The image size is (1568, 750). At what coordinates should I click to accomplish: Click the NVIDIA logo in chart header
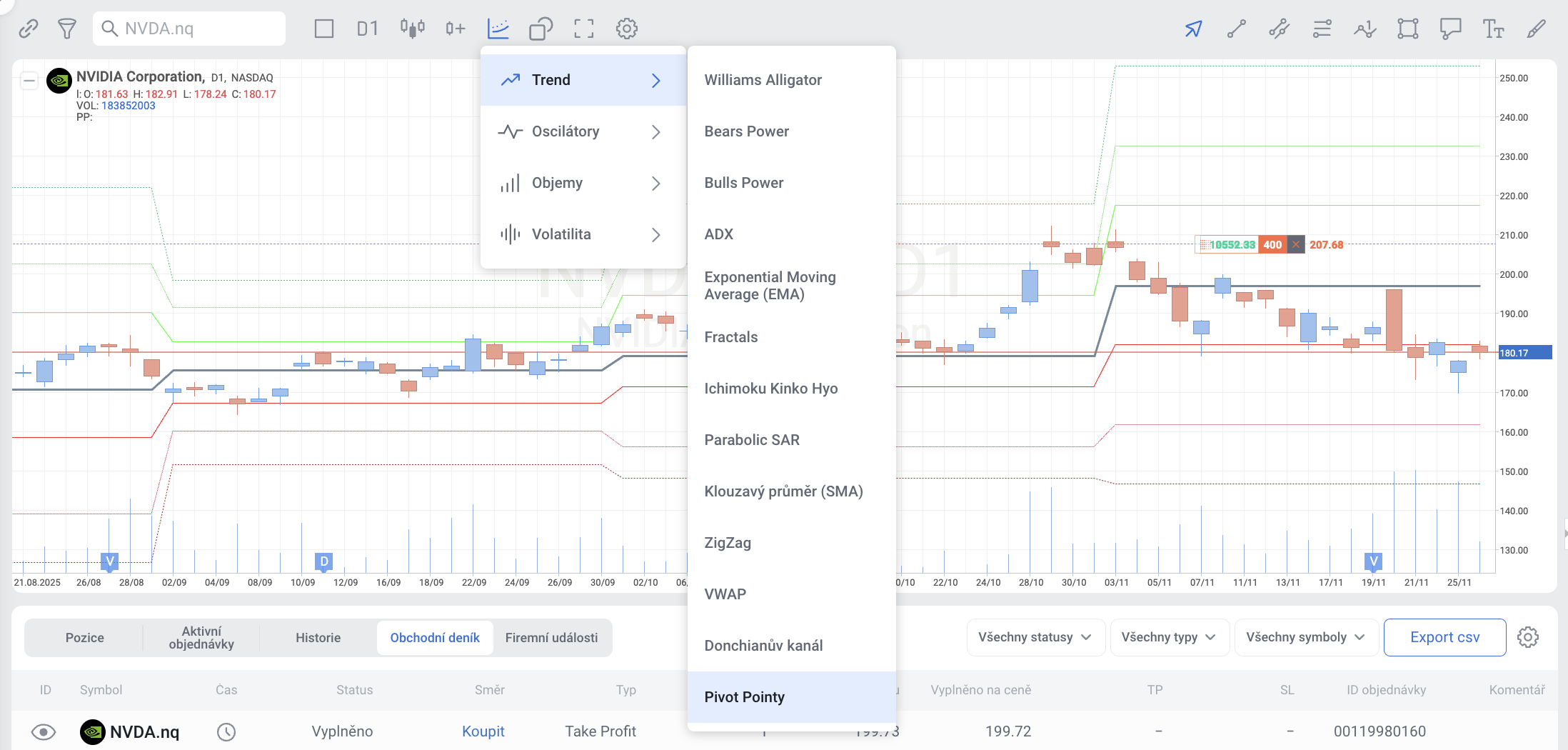(x=59, y=81)
